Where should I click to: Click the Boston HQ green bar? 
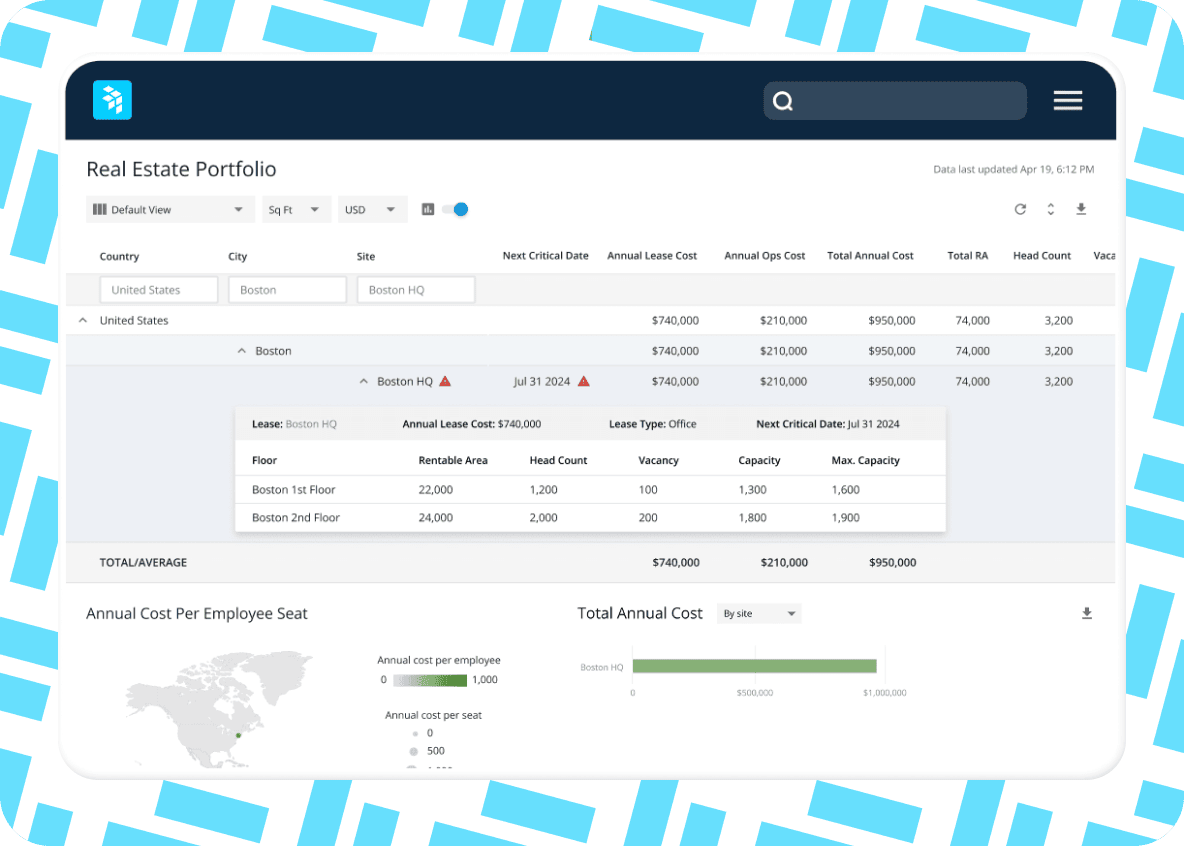755,666
